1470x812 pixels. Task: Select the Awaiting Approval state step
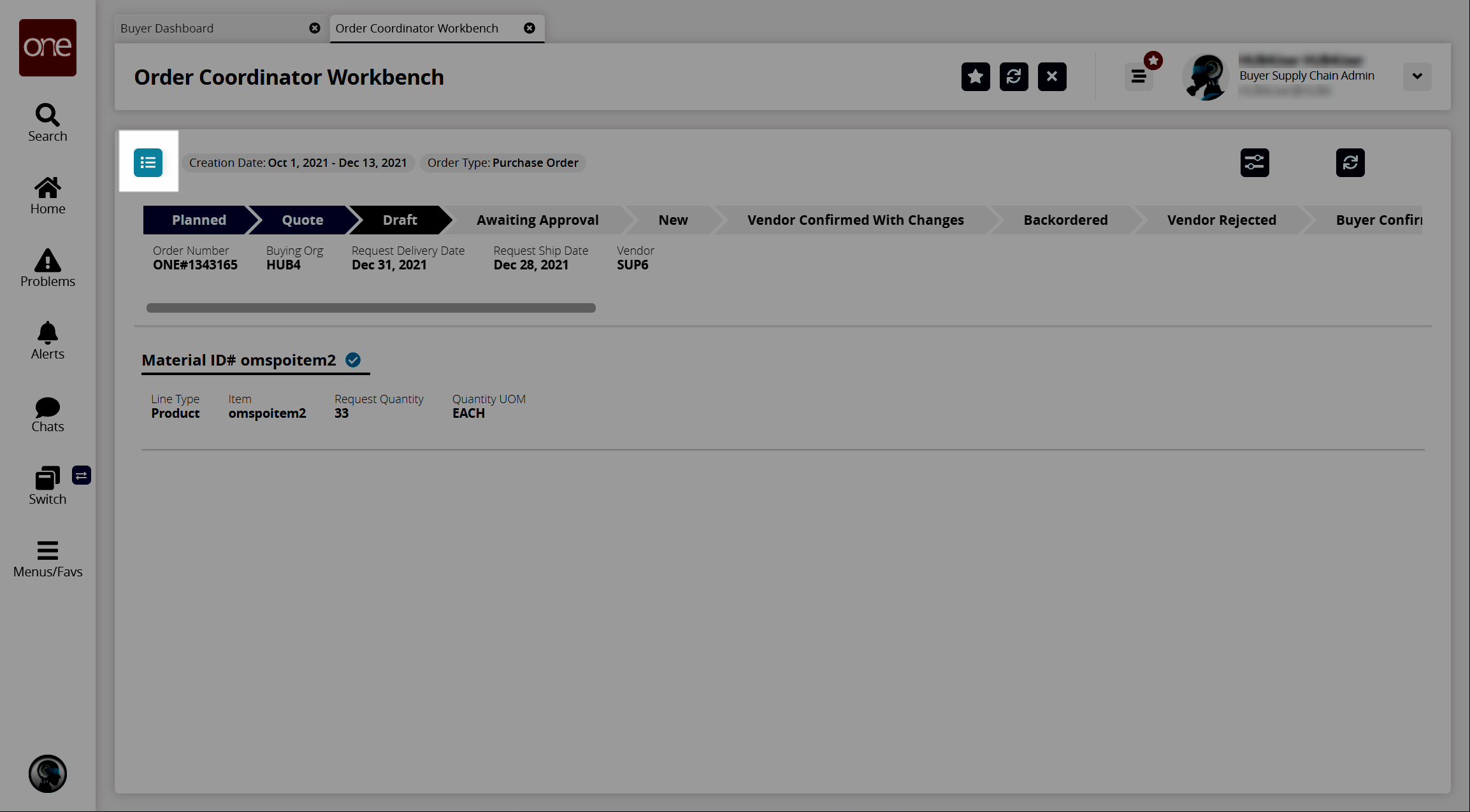tap(537, 220)
